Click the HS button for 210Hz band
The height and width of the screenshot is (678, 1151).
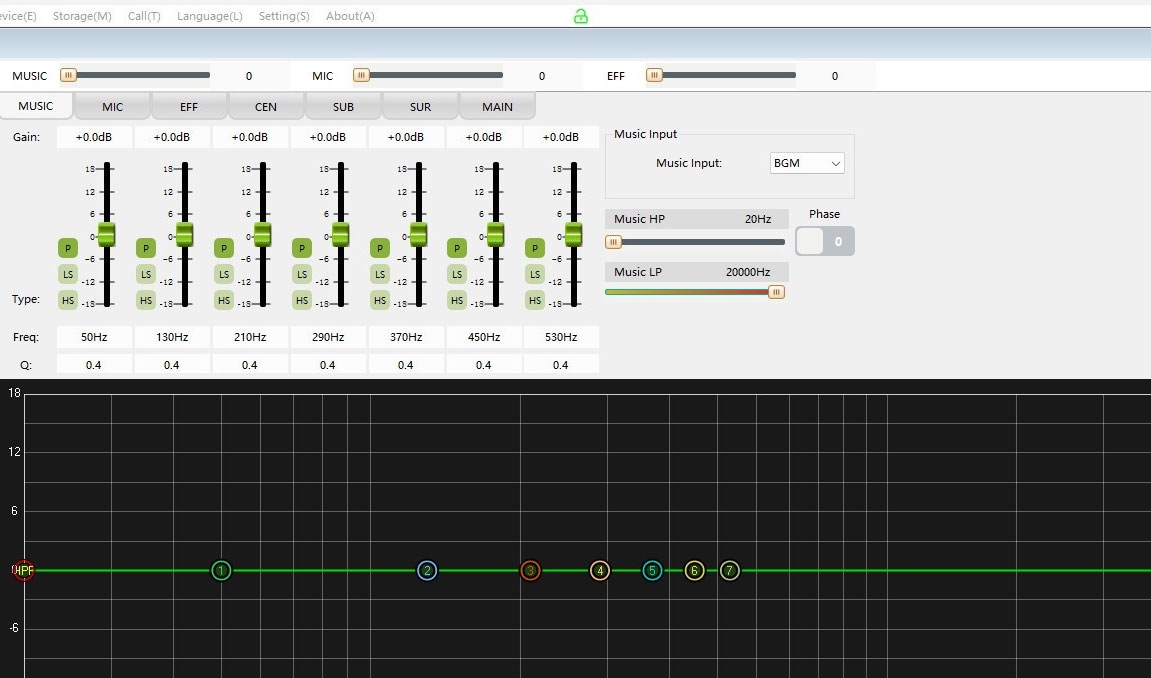coord(224,300)
